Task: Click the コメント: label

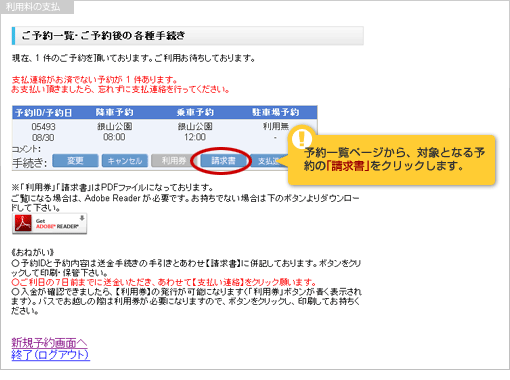Action: 26,149
